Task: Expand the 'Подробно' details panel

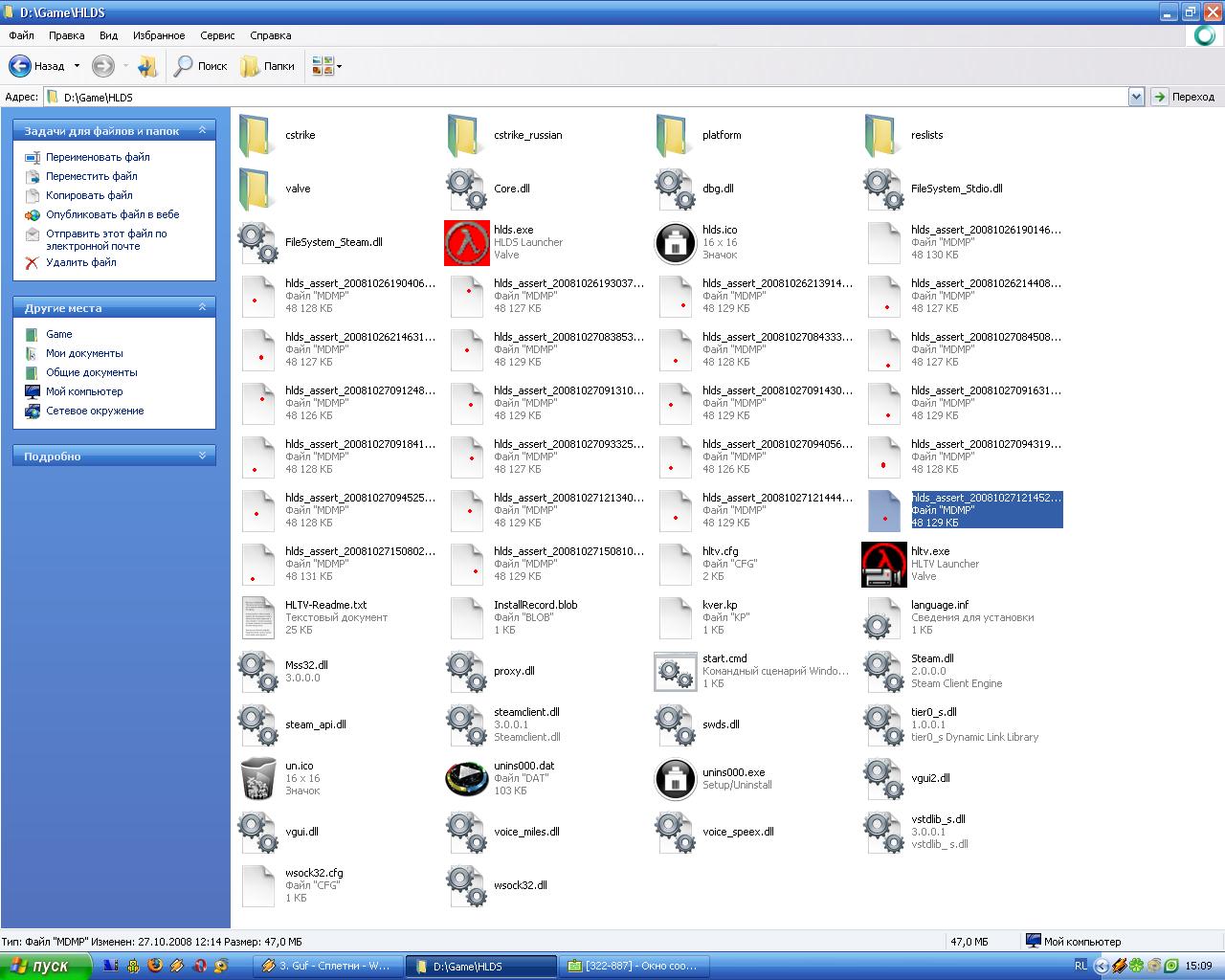Action: pyautogui.click(x=202, y=456)
